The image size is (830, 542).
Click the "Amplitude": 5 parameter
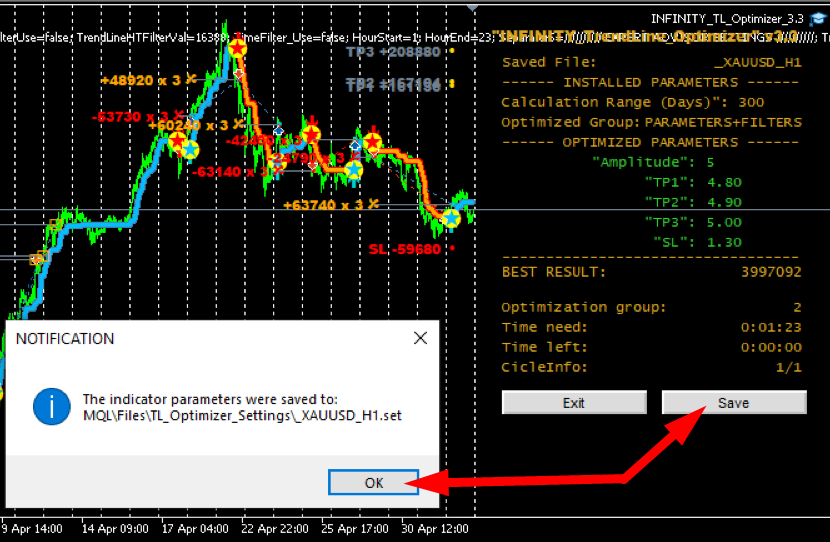653,162
